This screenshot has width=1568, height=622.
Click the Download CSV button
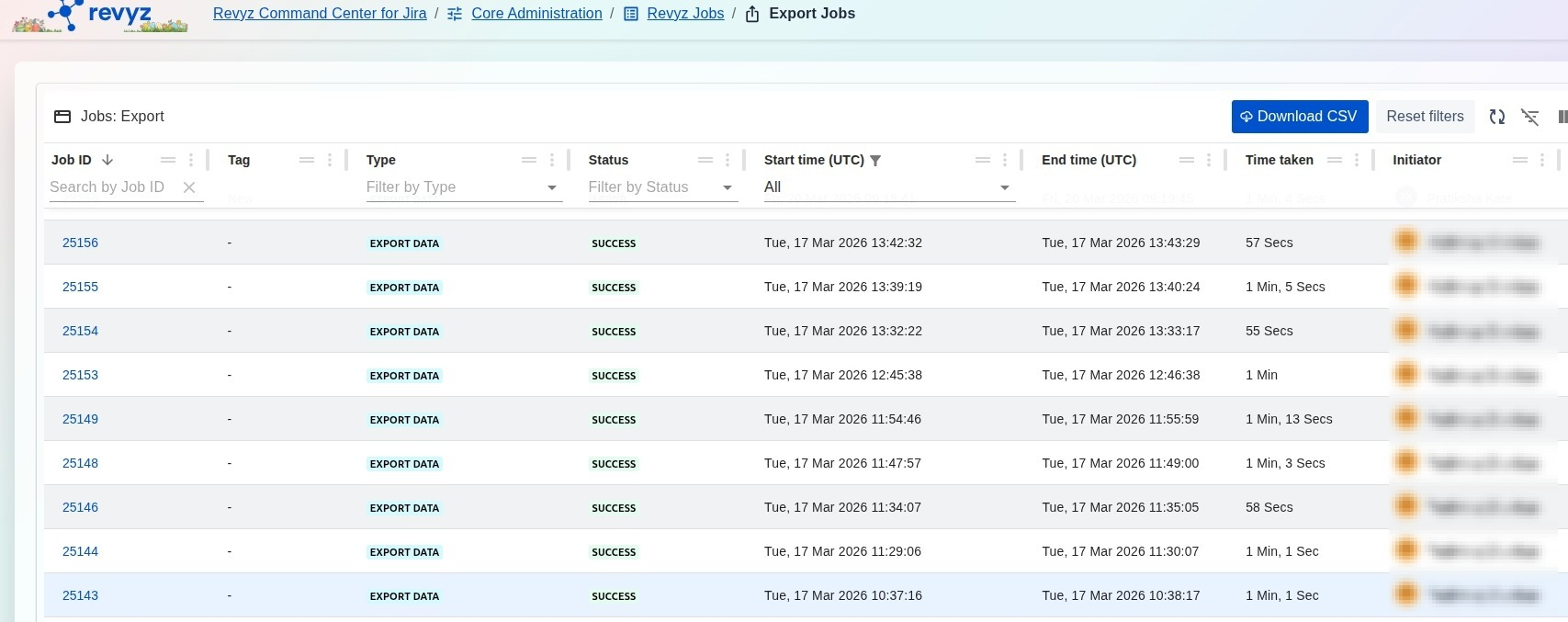pos(1299,117)
